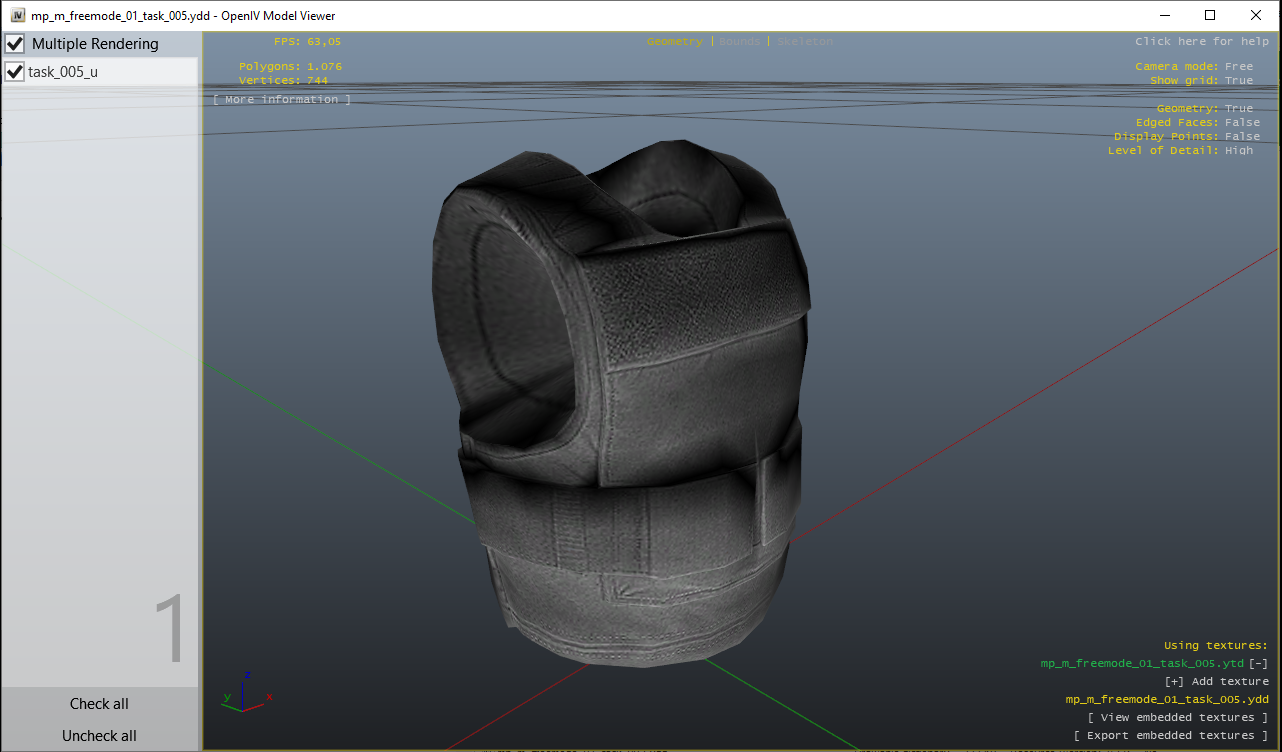Screen dimensions: 1282x752
Task: Open View embedded textures
Action: [1178, 717]
